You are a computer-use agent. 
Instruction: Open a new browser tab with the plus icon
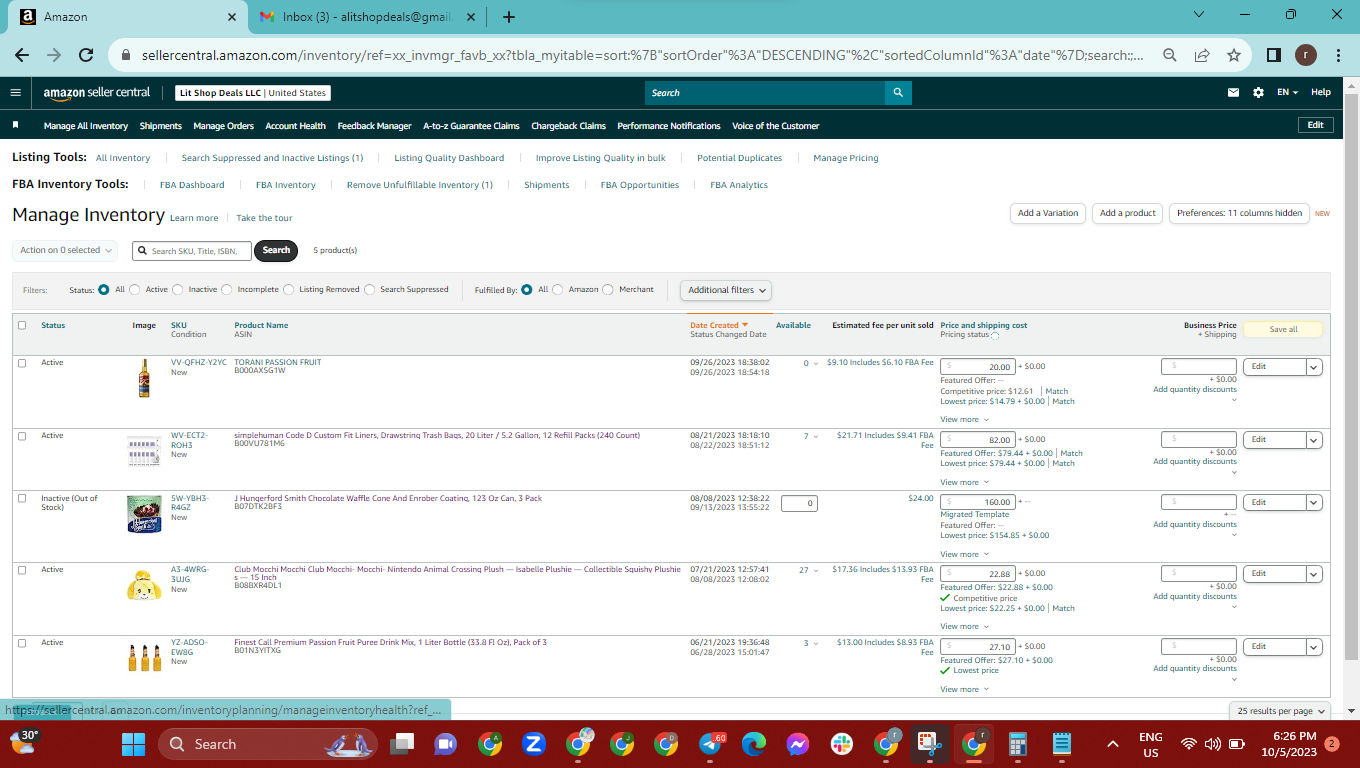coord(508,17)
